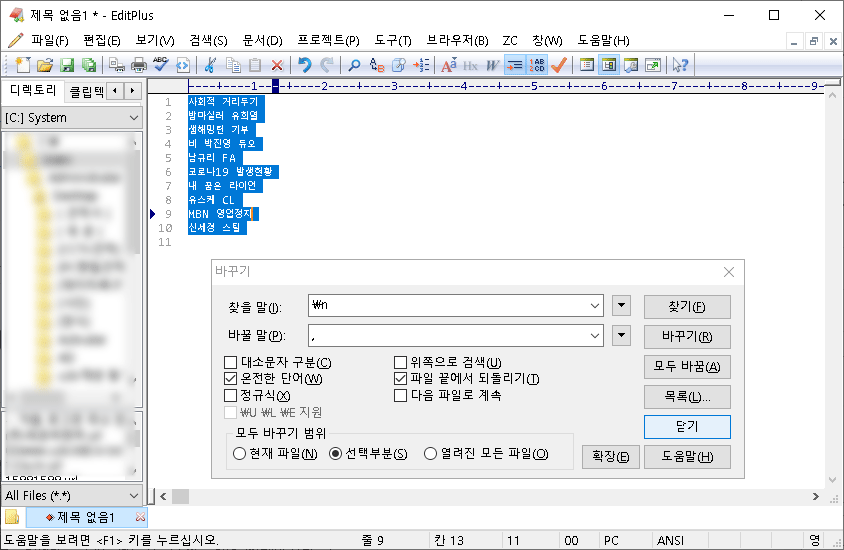This screenshot has width=844, height=550.
Task: Enable 대소문자 구분 checkbox
Action: click(x=230, y=363)
